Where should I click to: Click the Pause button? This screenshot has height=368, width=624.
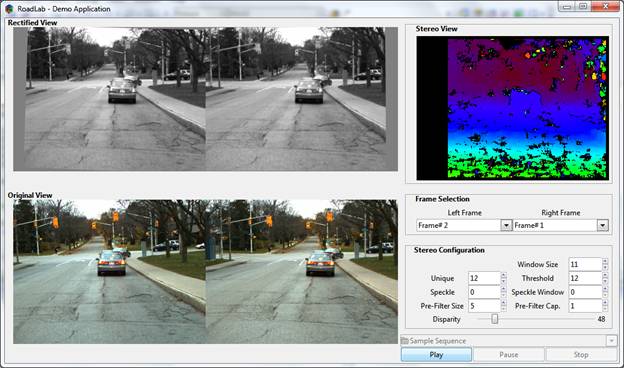coord(509,354)
